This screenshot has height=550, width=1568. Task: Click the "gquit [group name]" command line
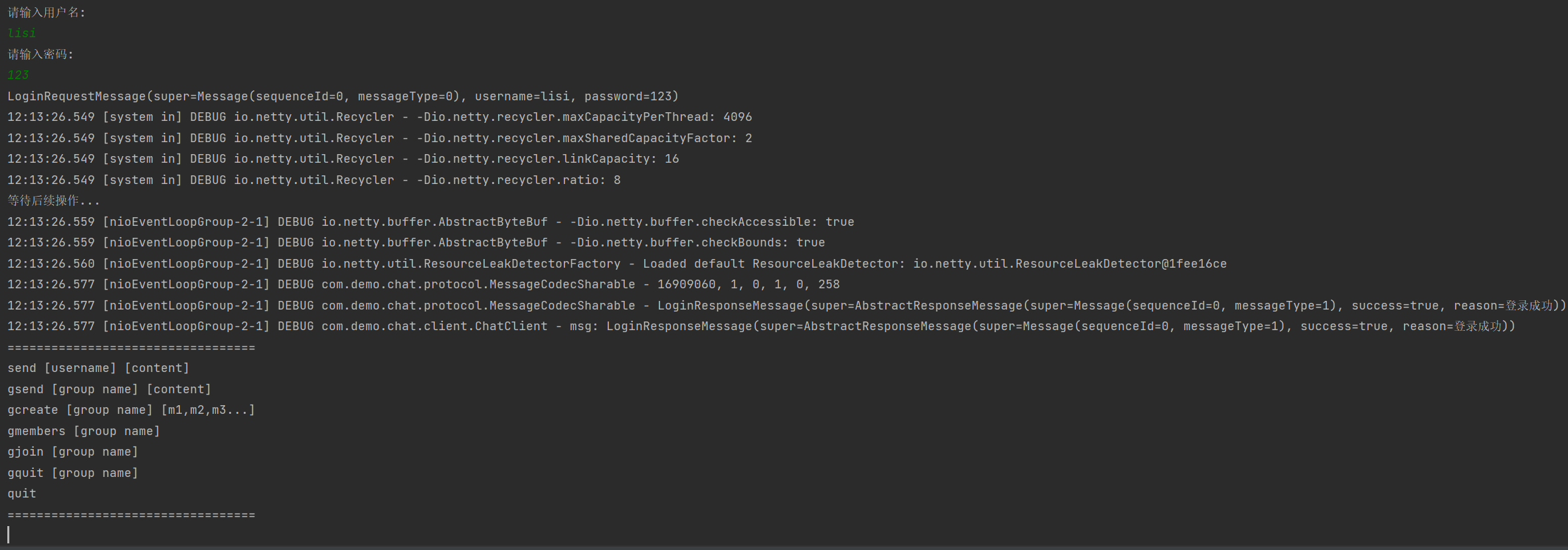click(x=72, y=473)
